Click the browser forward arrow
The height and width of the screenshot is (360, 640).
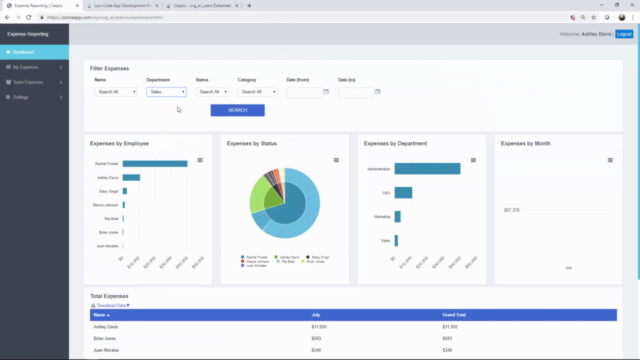point(18,18)
